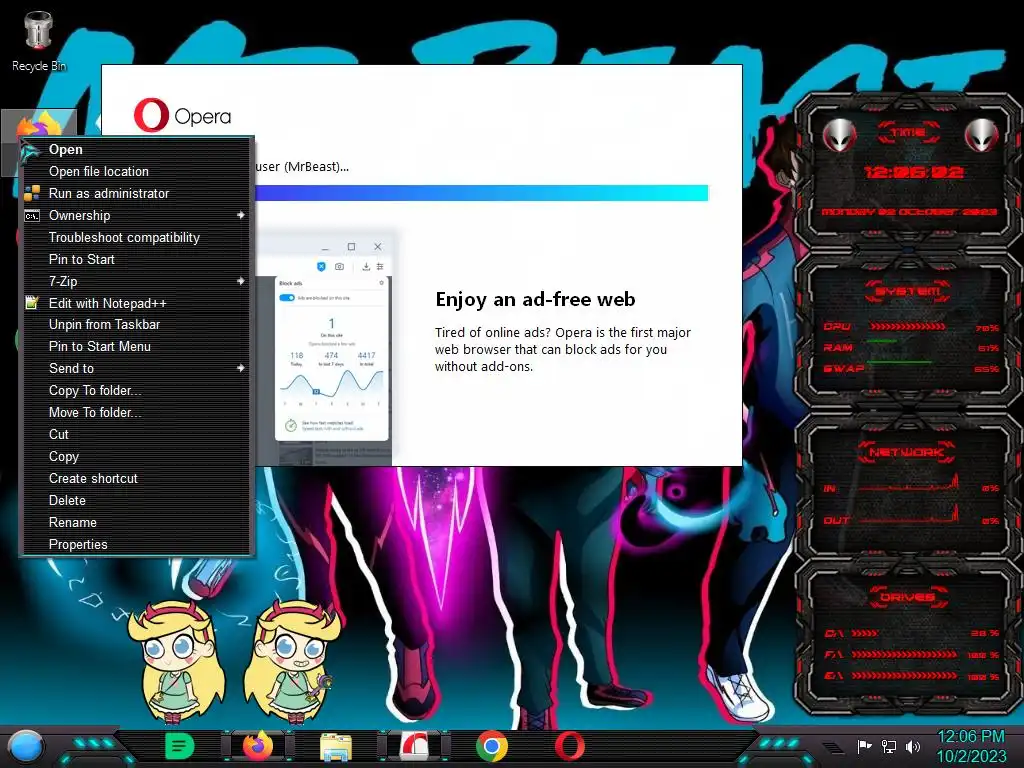Click the network tray icon

pos(889,746)
